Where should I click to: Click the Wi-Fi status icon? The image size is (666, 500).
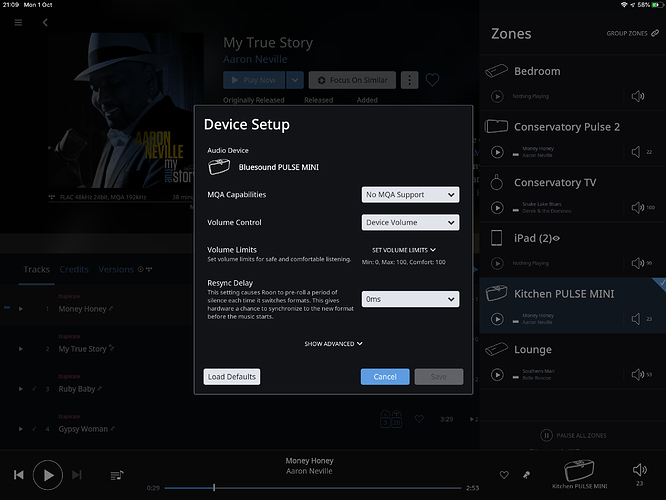point(624,5)
